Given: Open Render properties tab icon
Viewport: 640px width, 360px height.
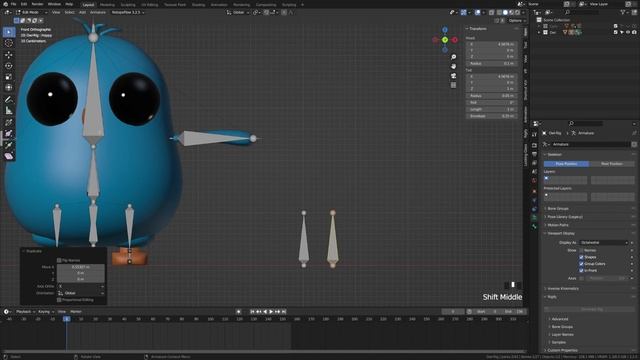Looking at the screenshot, I should point(534,145).
